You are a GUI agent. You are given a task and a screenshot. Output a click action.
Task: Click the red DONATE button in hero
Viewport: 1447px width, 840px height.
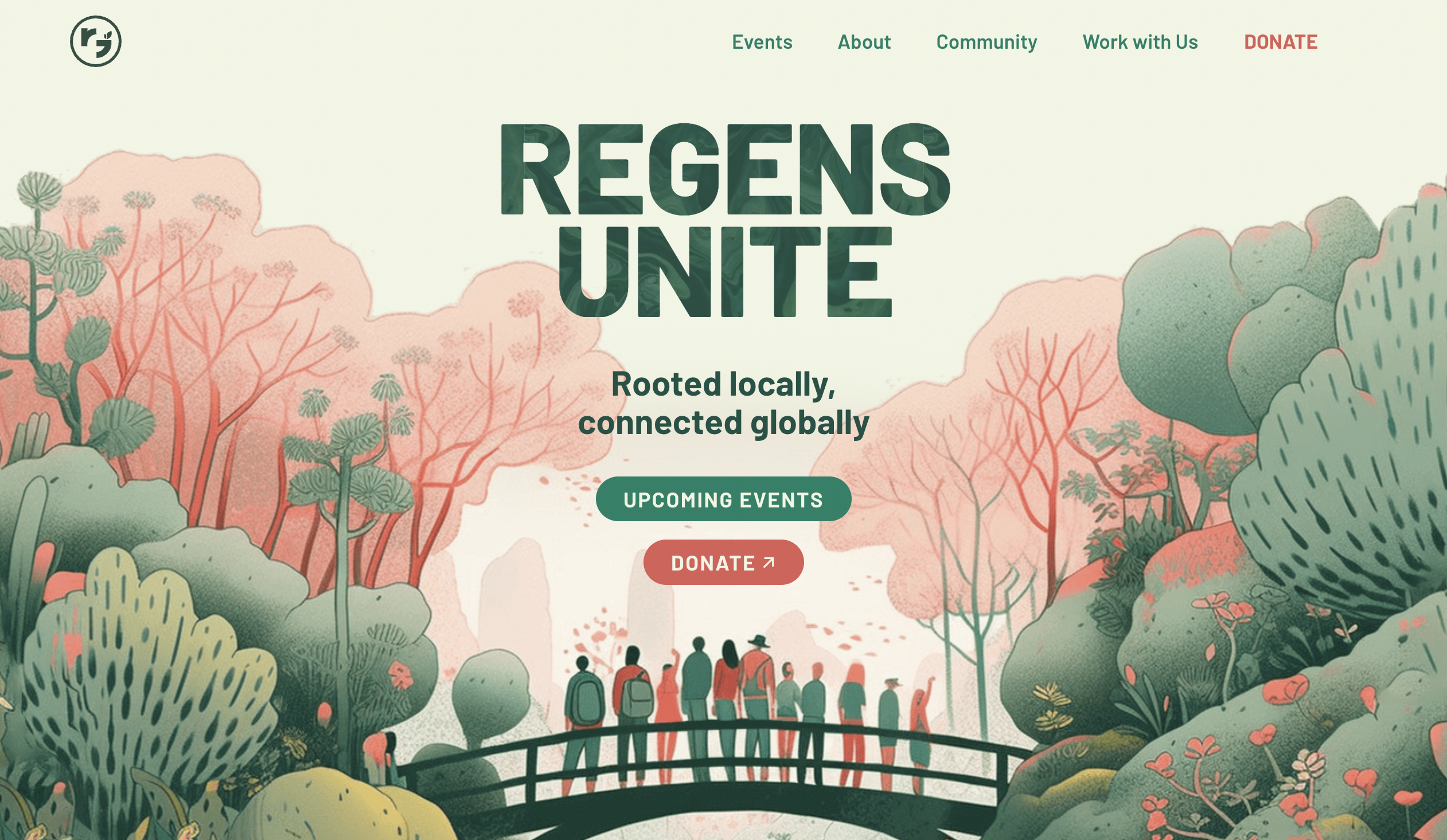pos(724,562)
